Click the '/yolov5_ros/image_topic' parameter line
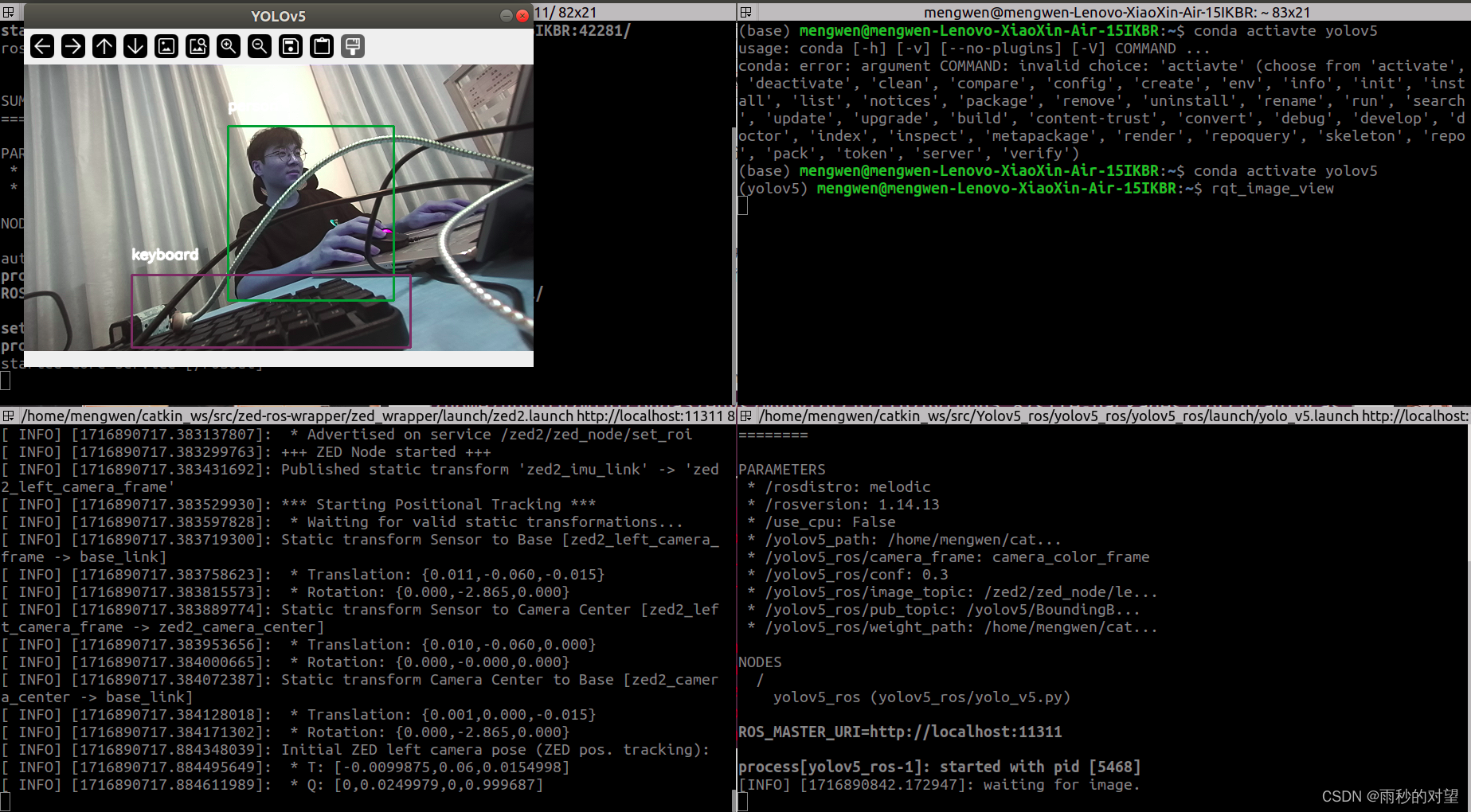Image resolution: width=1471 pixels, height=812 pixels. pyautogui.click(x=952, y=592)
